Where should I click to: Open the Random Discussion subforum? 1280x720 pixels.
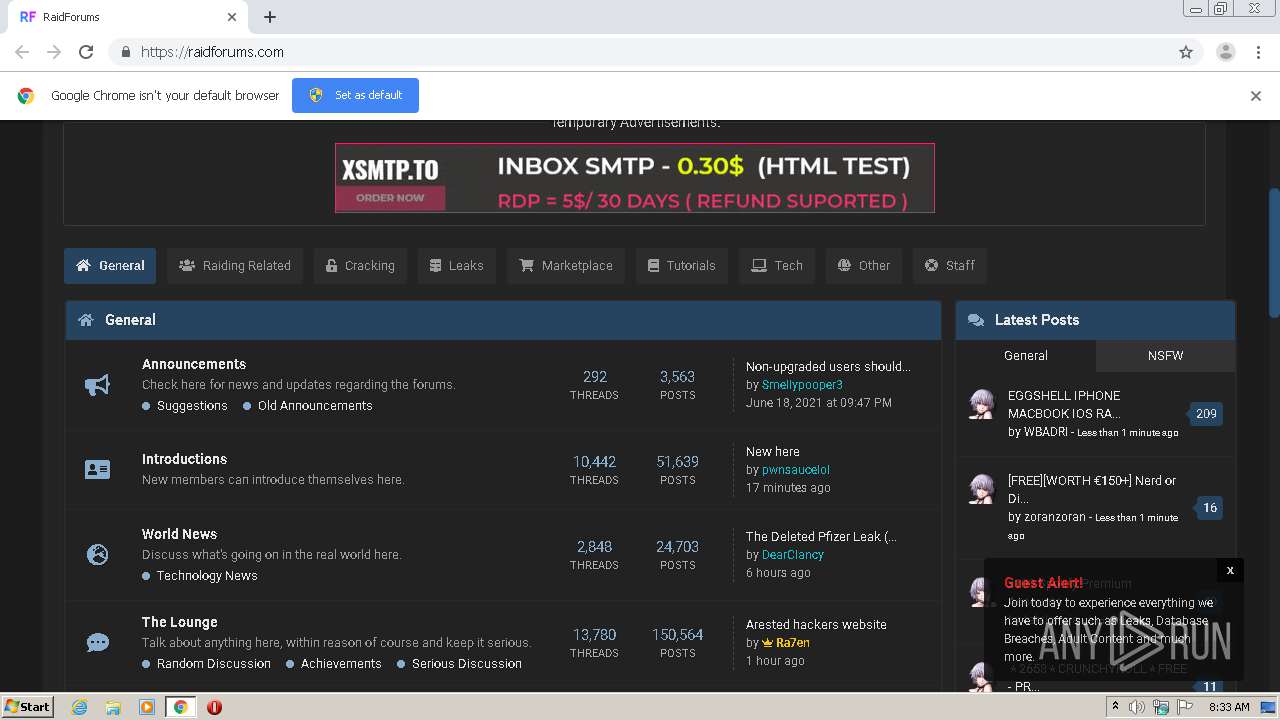click(x=214, y=664)
